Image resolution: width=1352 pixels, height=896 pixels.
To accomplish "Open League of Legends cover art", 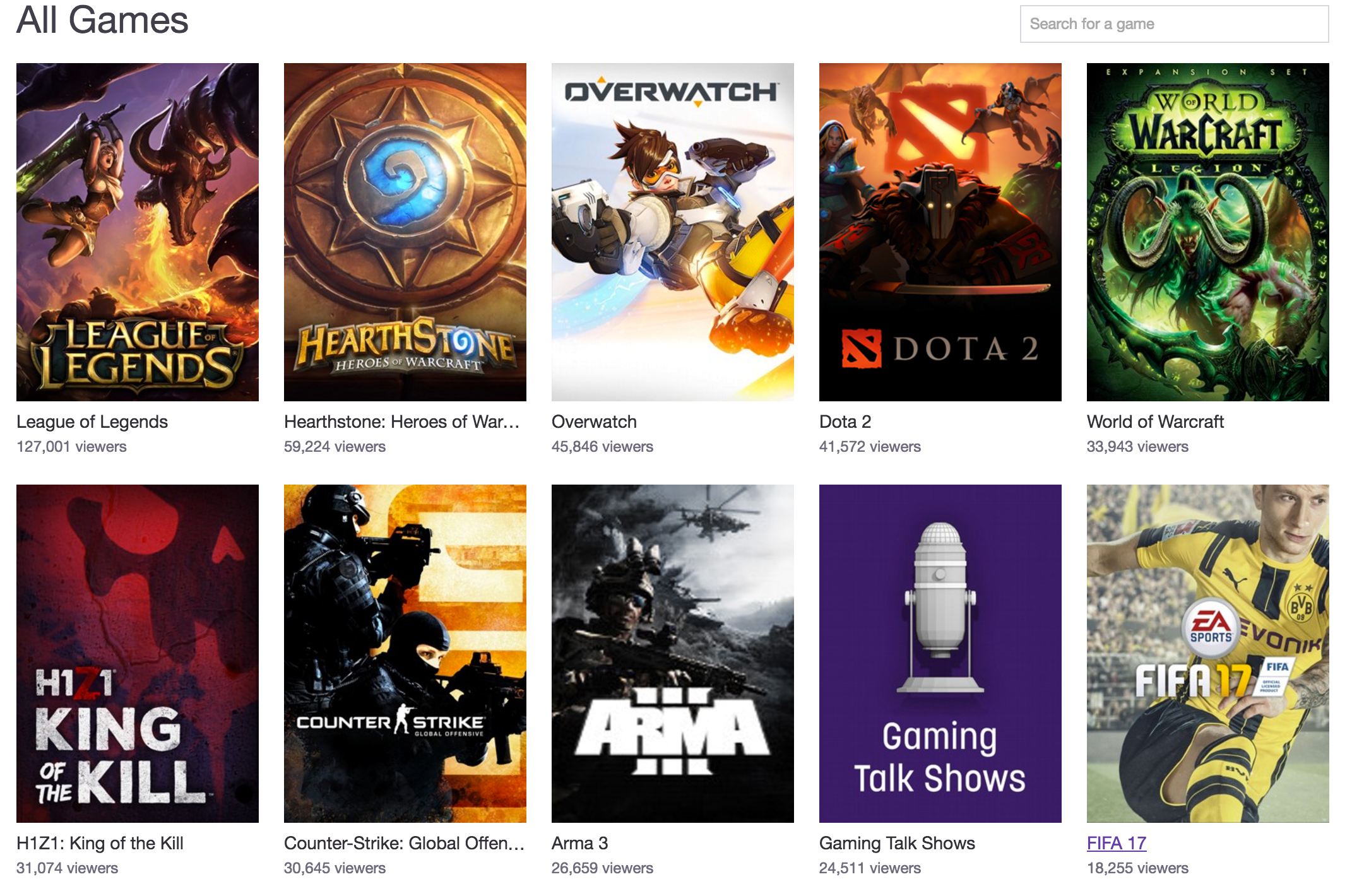I will click(138, 232).
